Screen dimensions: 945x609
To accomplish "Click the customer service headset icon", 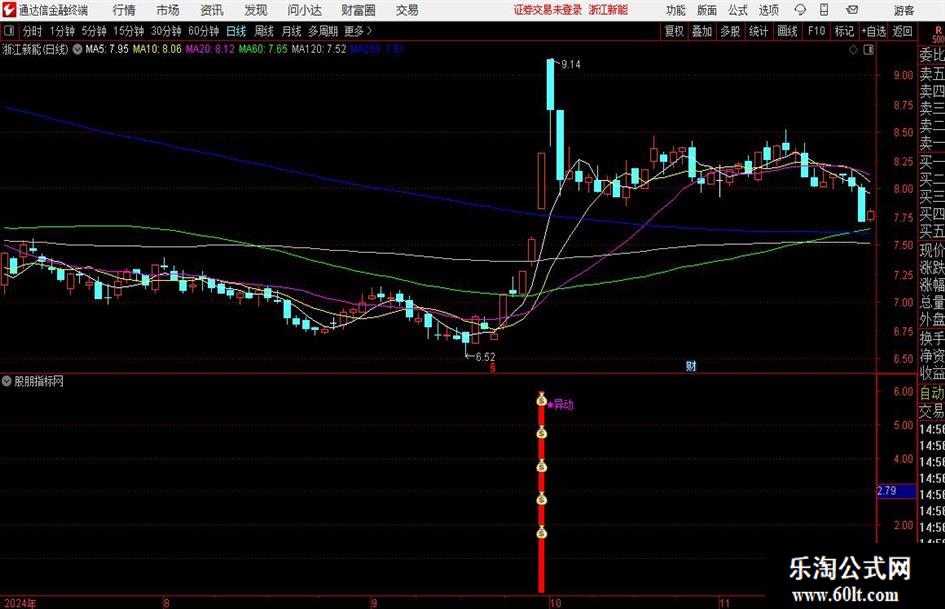I will [x=800, y=10].
